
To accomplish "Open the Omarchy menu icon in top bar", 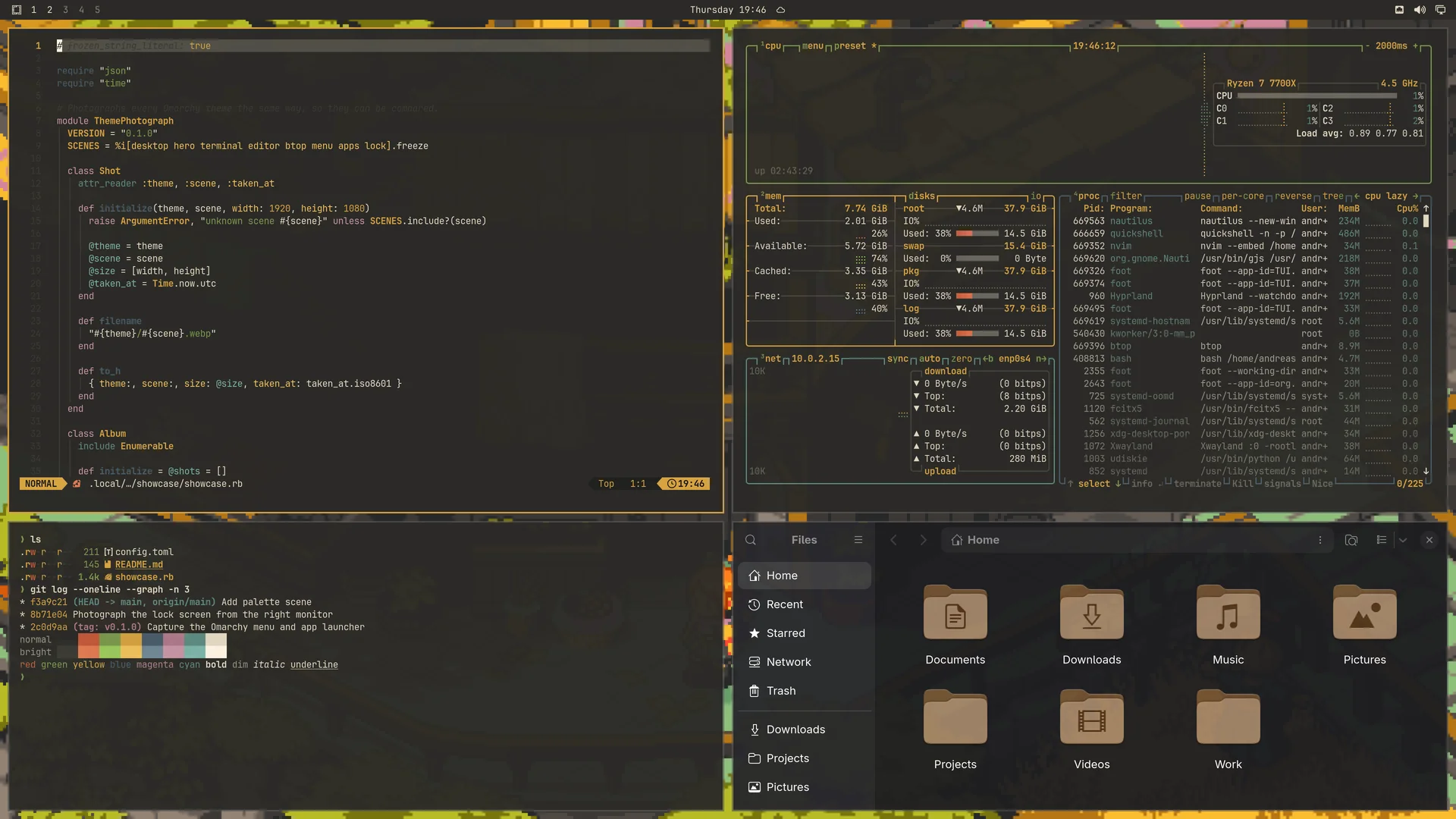I will 17,10.
